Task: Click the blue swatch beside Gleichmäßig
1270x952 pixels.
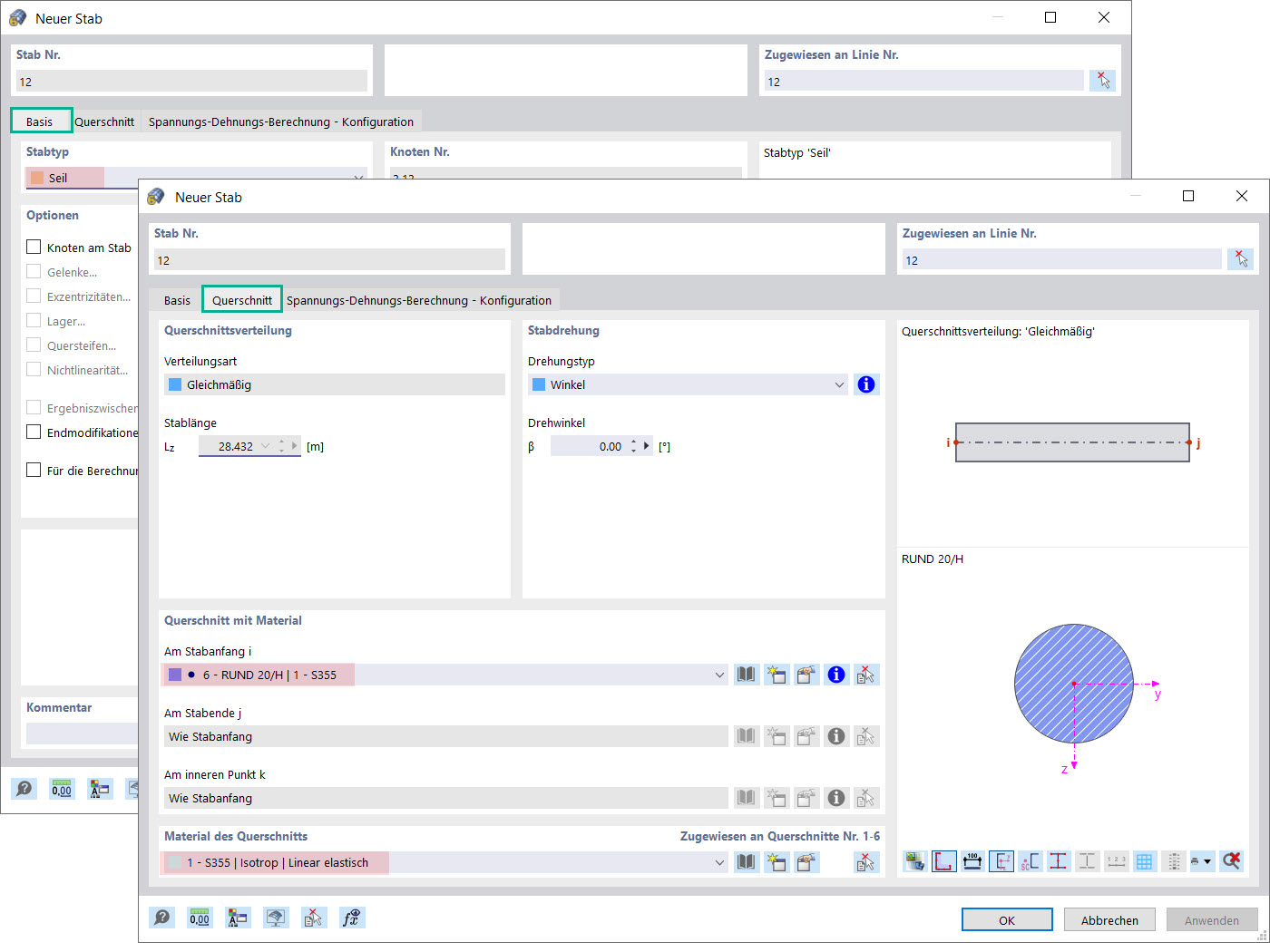Action: coord(175,384)
